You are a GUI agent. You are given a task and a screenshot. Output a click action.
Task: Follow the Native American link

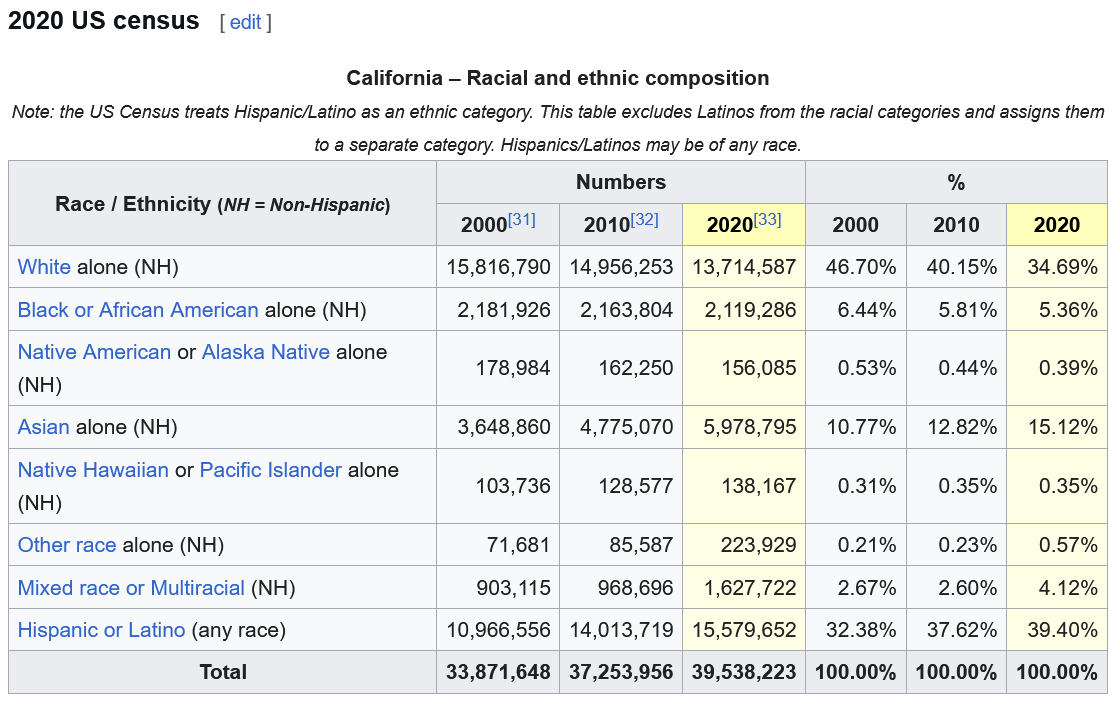click(x=94, y=352)
